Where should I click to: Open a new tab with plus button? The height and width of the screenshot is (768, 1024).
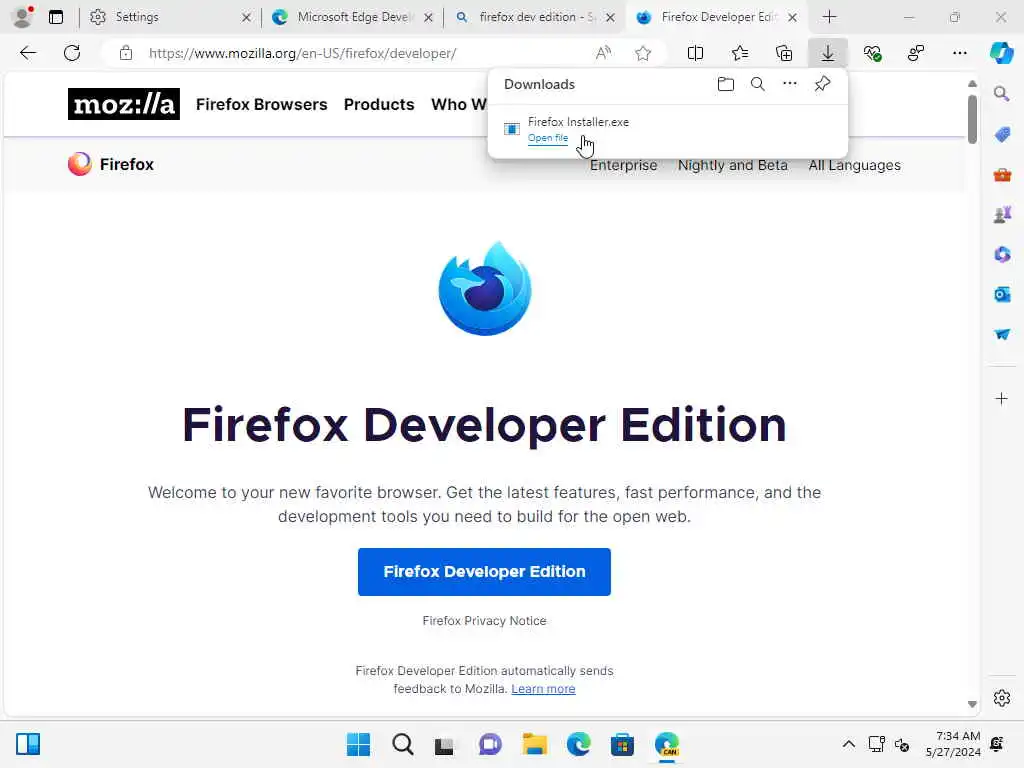coord(829,17)
